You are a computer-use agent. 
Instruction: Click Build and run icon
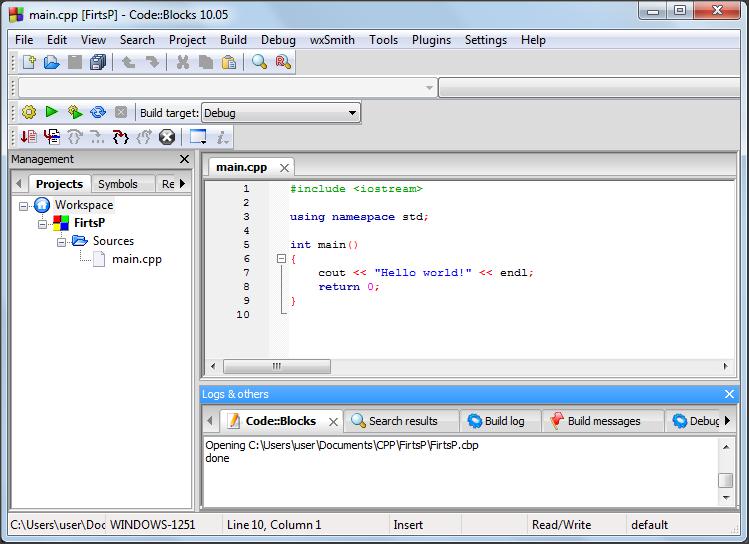tap(75, 112)
